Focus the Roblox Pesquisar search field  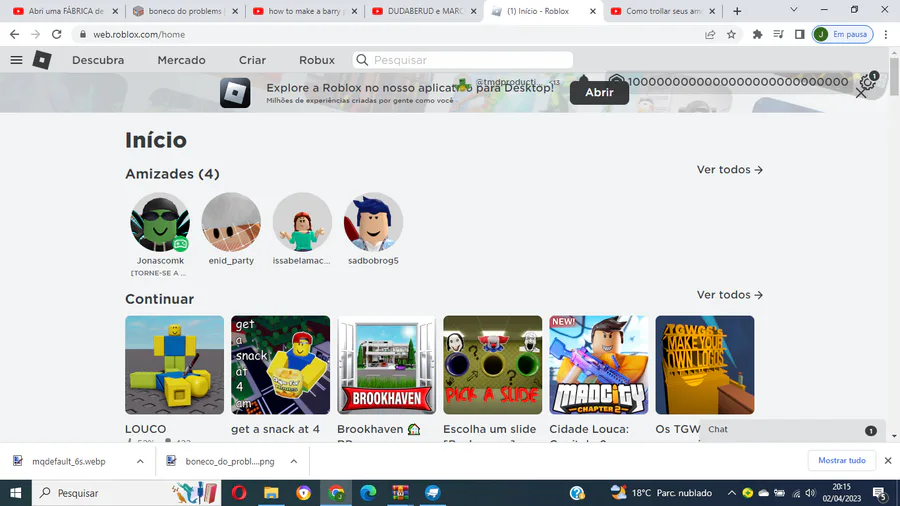[463, 60]
